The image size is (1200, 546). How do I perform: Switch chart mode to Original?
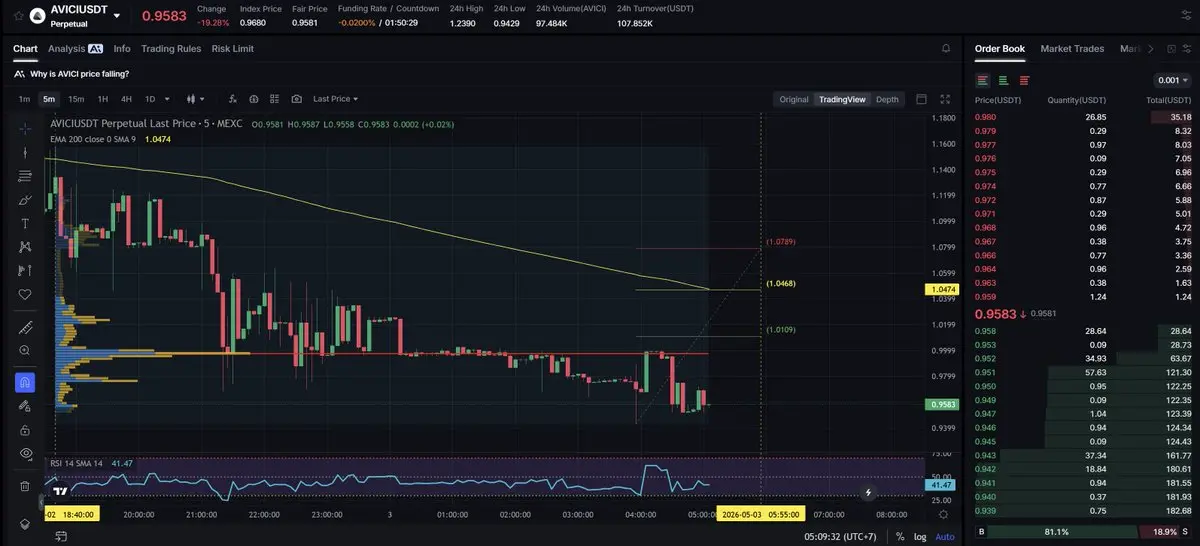coord(794,99)
